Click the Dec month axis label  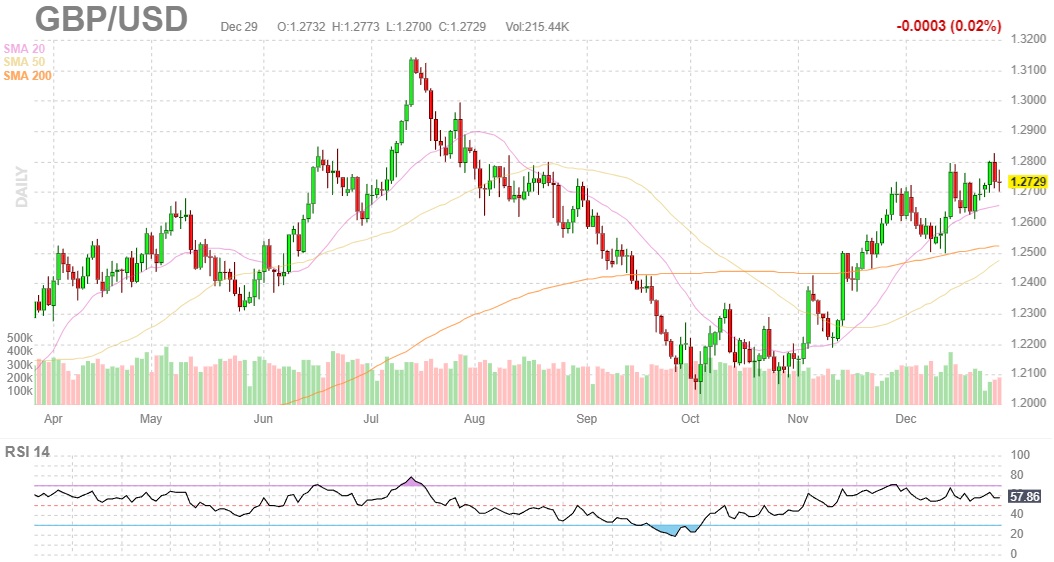click(x=905, y=419)
